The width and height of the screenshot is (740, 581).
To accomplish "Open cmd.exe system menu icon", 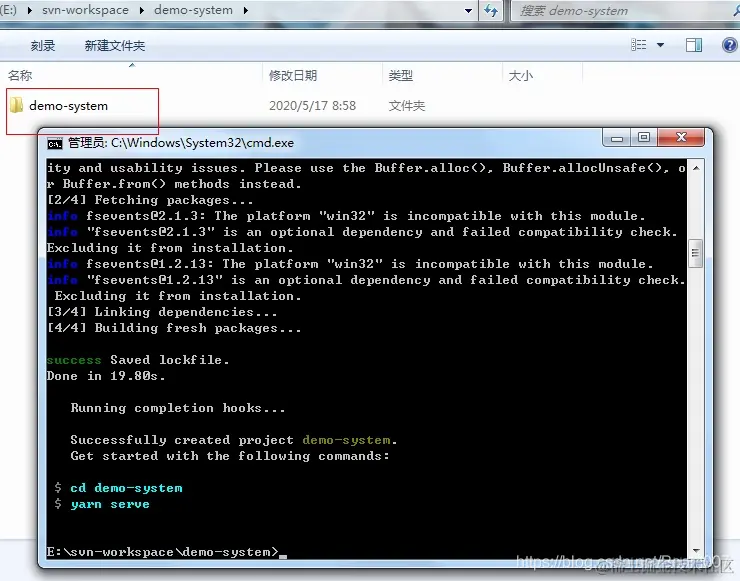I will (55, 143).
